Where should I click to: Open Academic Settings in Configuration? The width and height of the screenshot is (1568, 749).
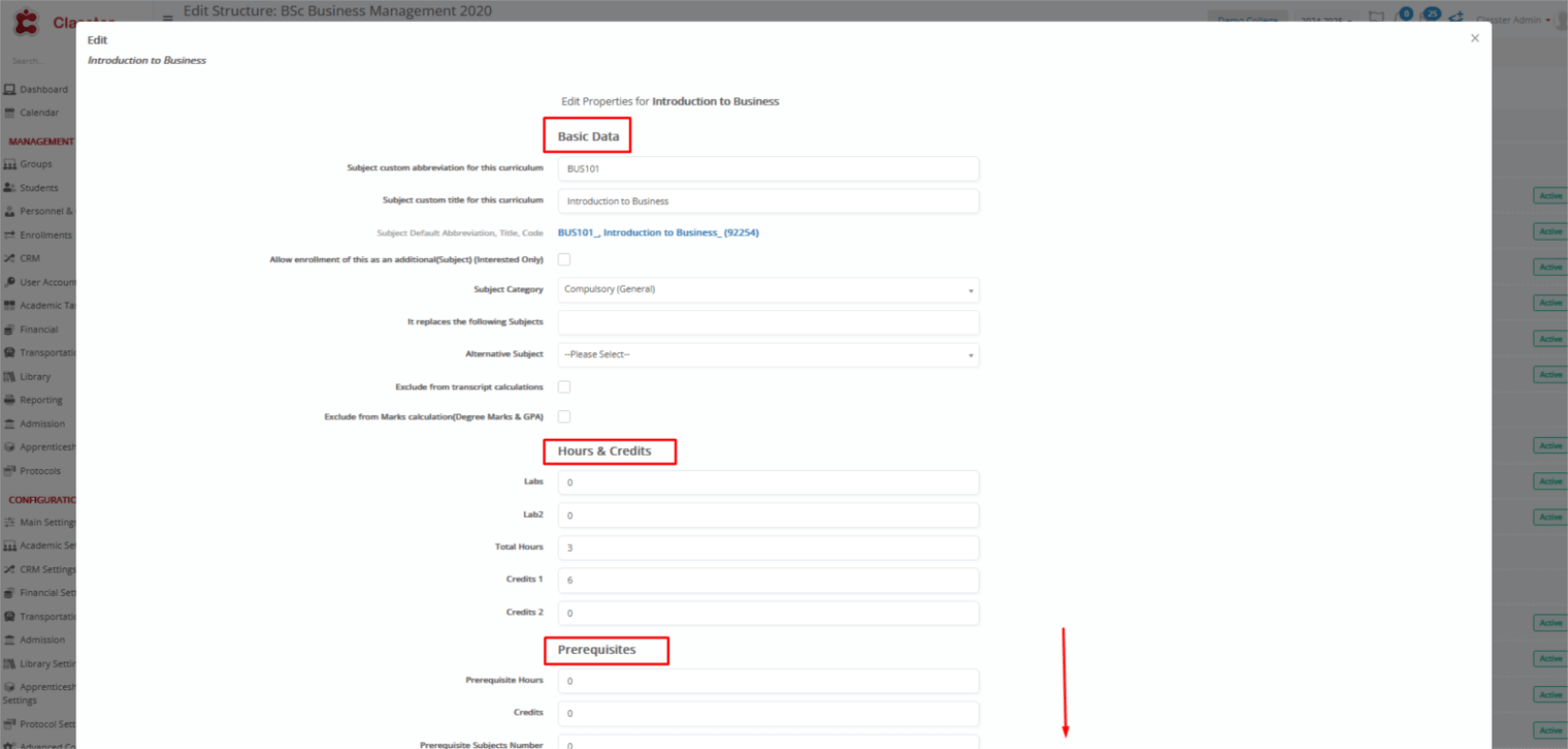coord(39,546)
